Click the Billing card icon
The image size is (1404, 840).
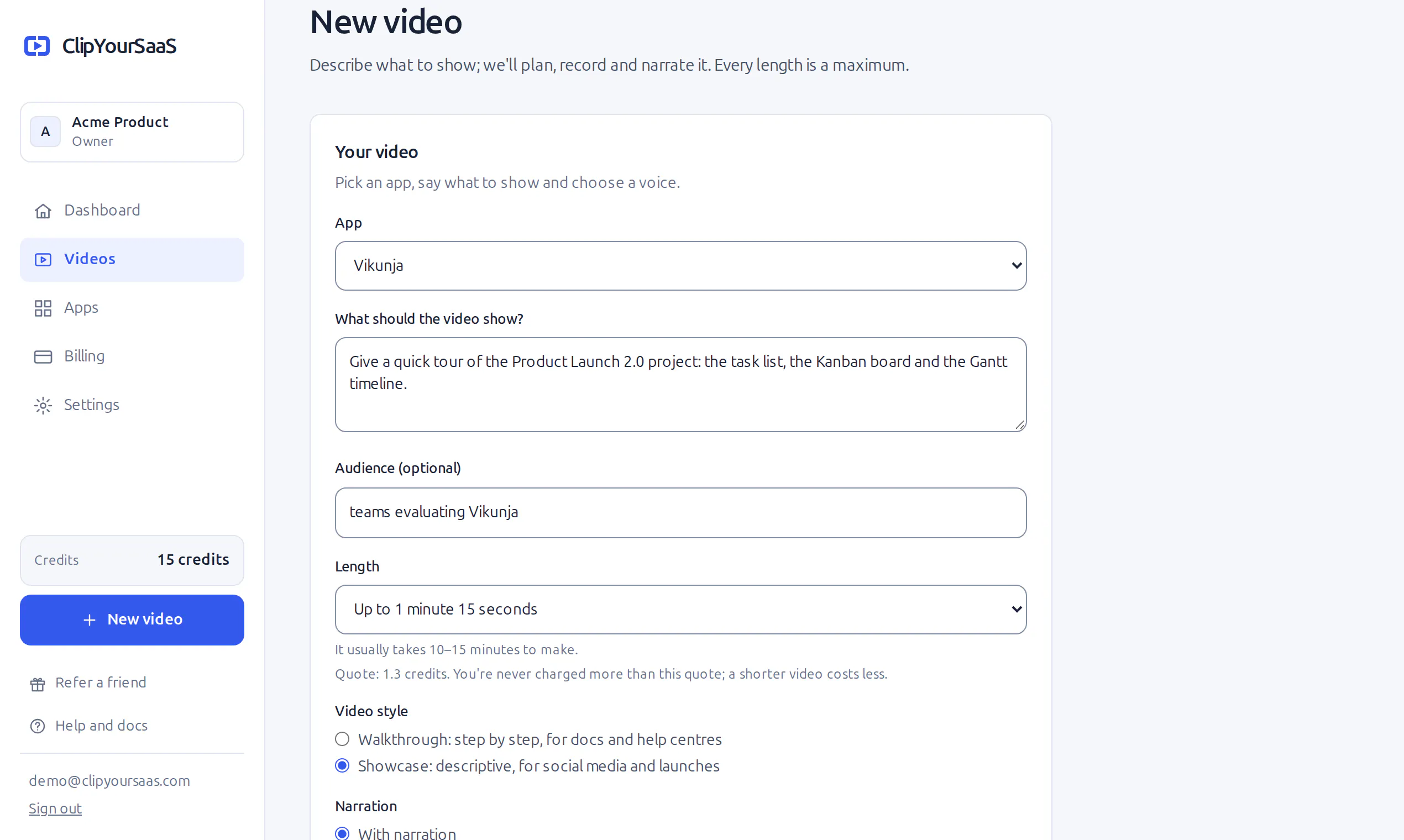click(43, 356)
